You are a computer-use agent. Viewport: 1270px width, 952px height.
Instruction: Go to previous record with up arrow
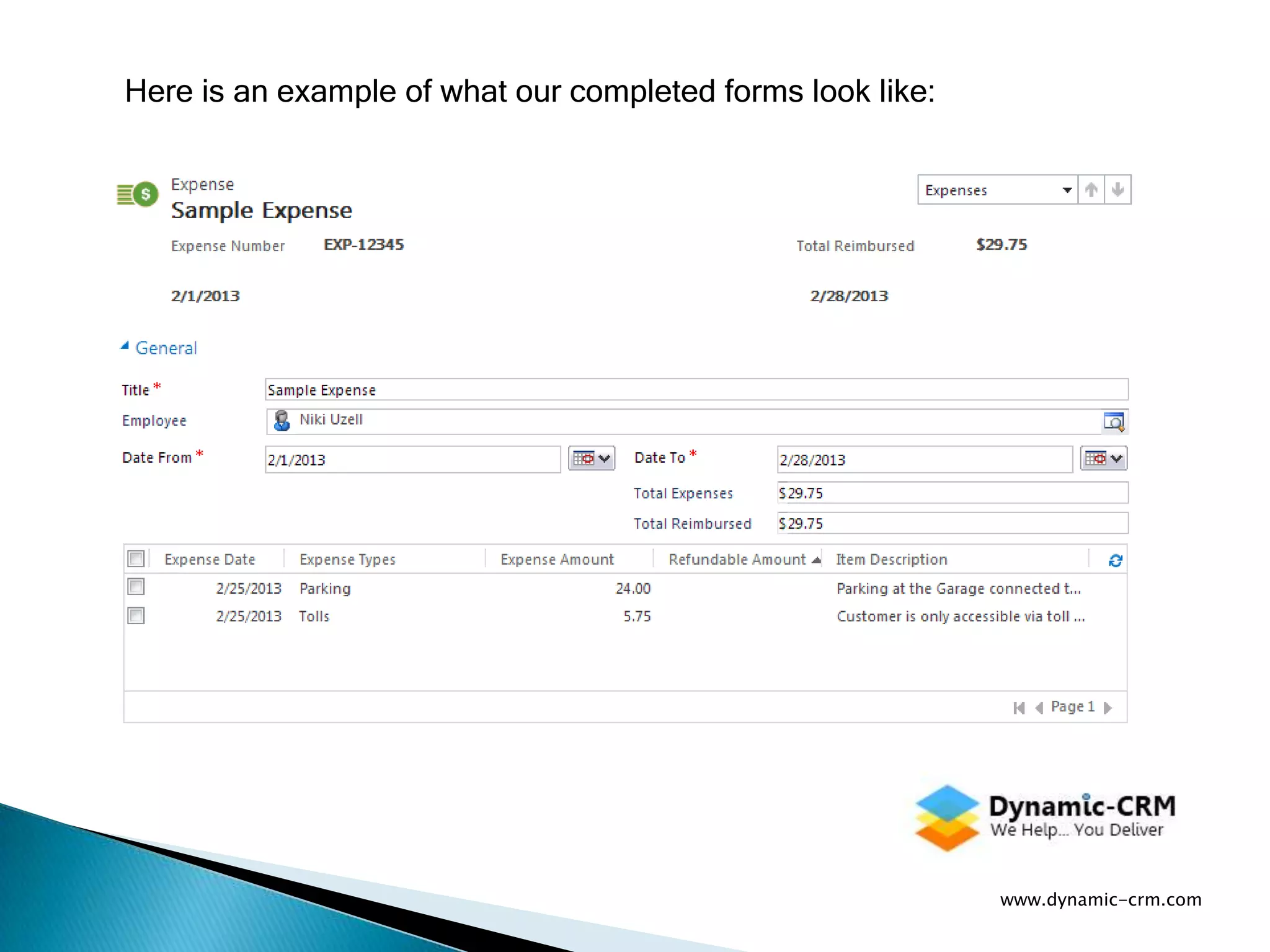point(1091,190)
